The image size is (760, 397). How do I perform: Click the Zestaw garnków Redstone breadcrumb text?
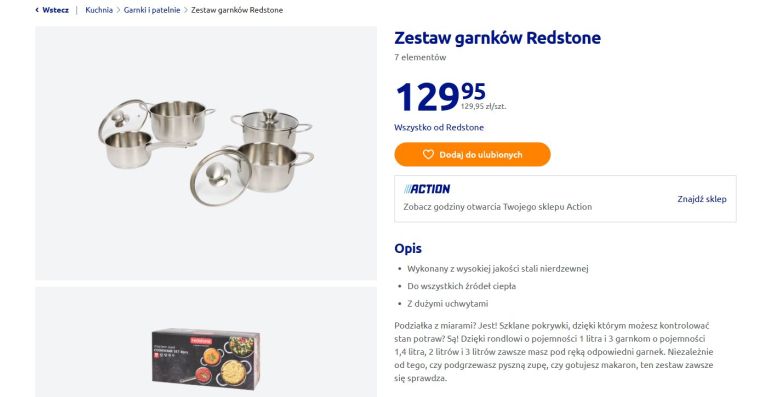pyautogui.click(x=237, y=10)
